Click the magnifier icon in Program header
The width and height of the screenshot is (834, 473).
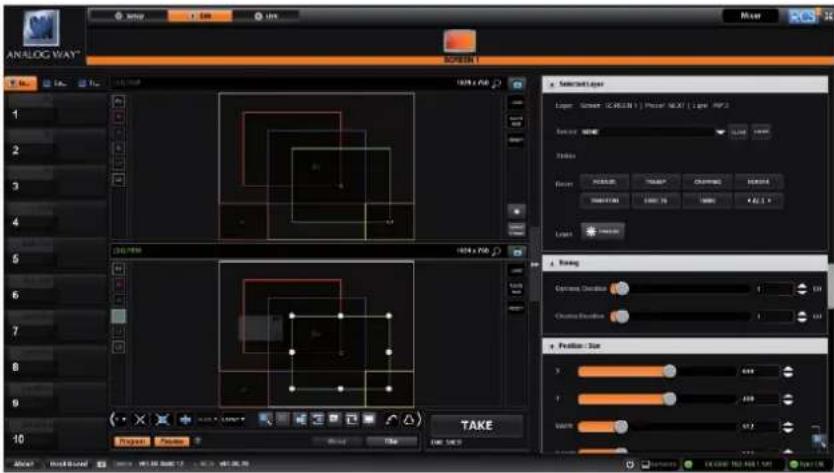coord(497,251)
